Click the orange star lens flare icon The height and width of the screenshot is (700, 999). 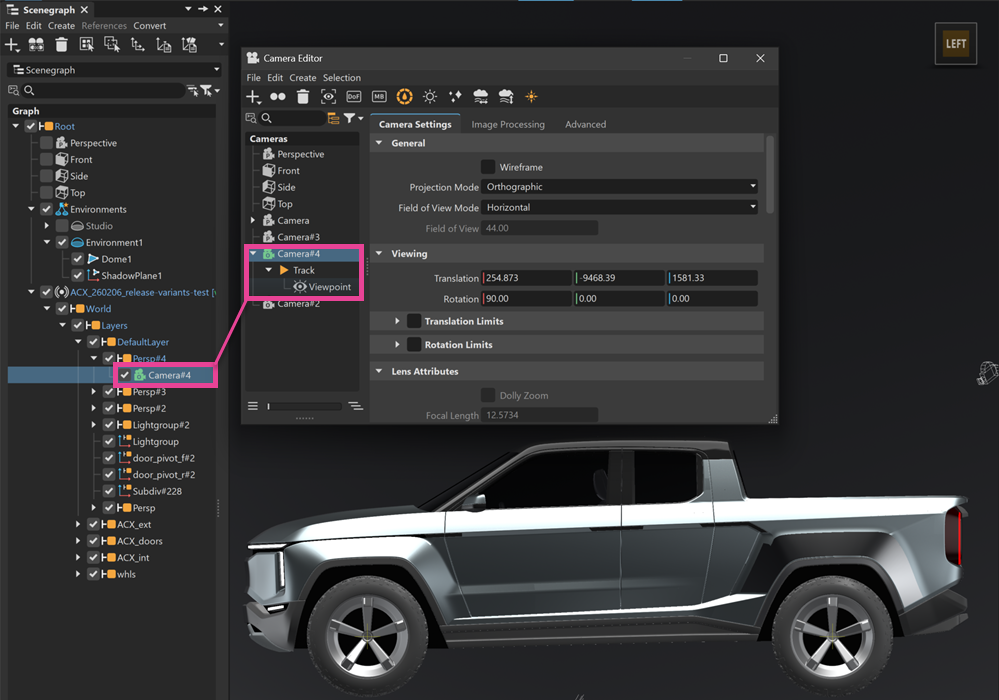pos(531,97)
